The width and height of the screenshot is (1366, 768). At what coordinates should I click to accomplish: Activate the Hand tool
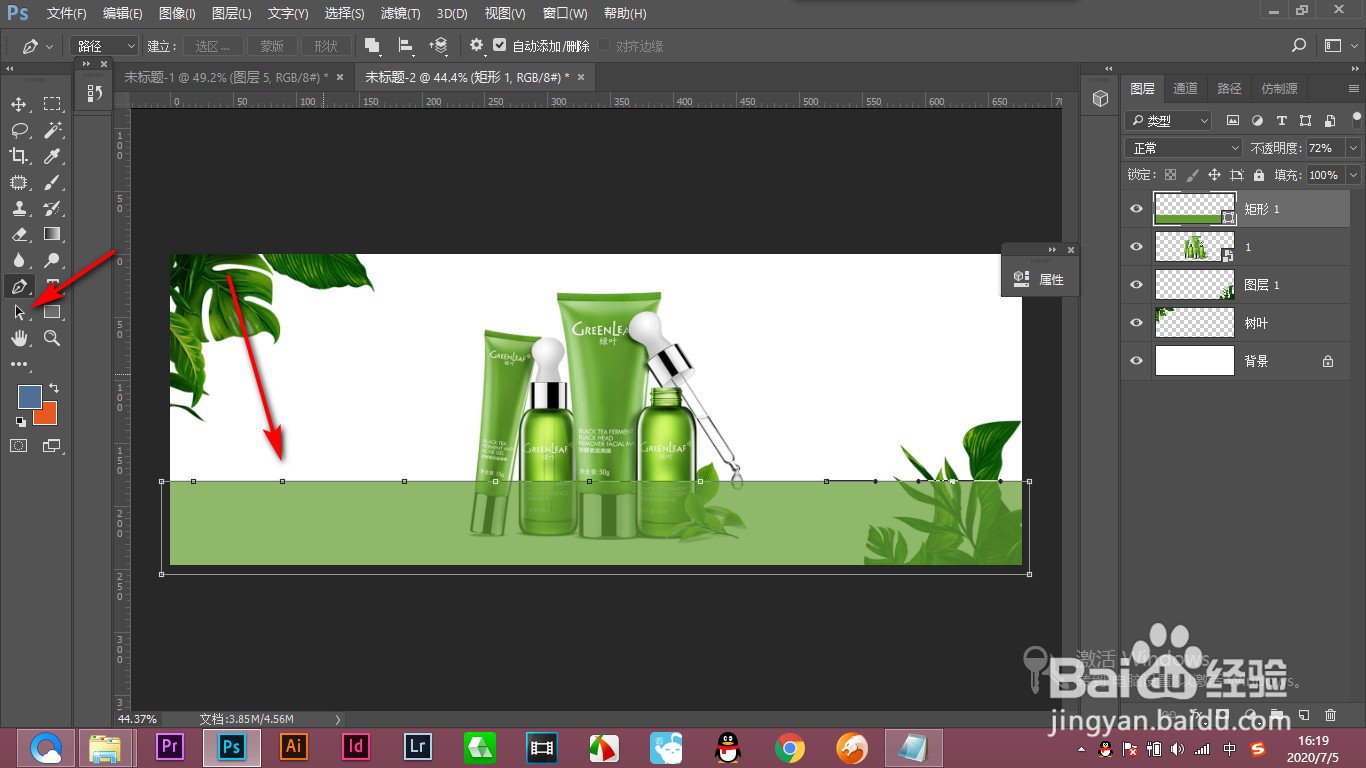[x=19, y=339]
